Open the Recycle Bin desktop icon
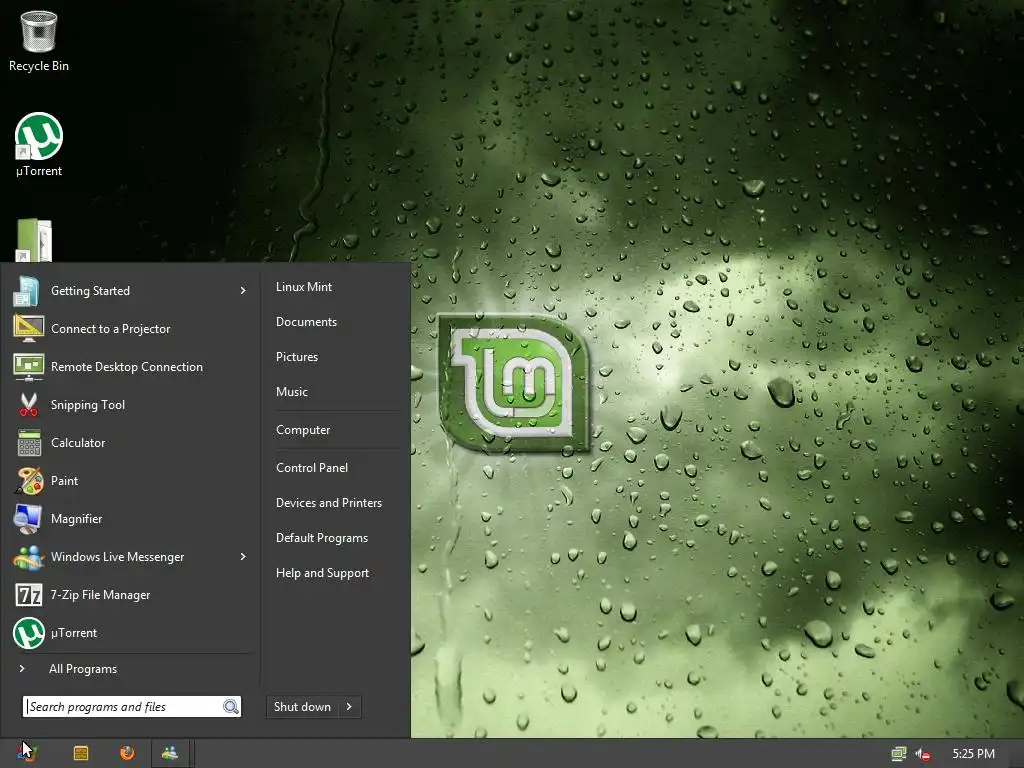 [39, 31]
